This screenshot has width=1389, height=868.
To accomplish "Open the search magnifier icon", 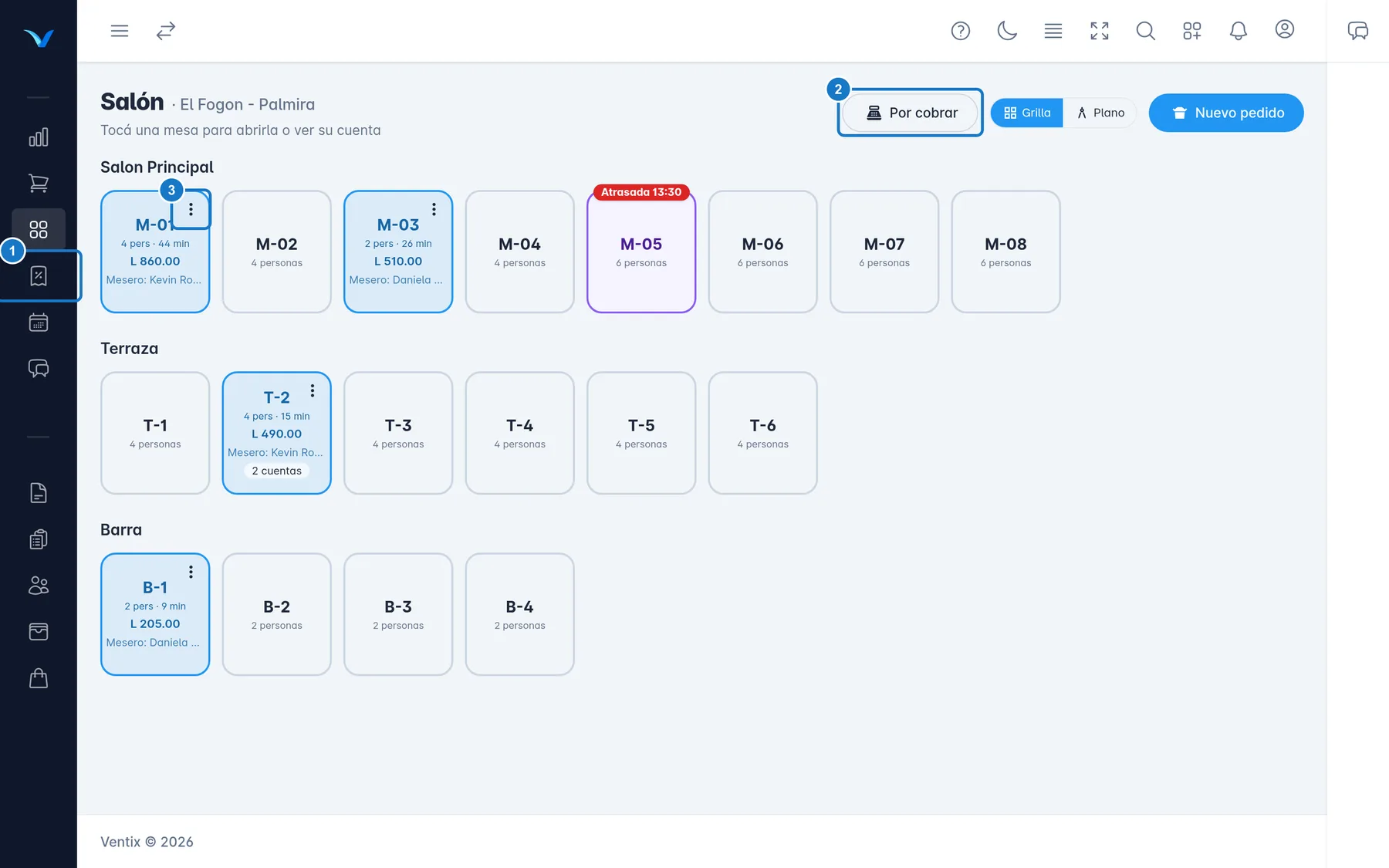I will 1146,31.
